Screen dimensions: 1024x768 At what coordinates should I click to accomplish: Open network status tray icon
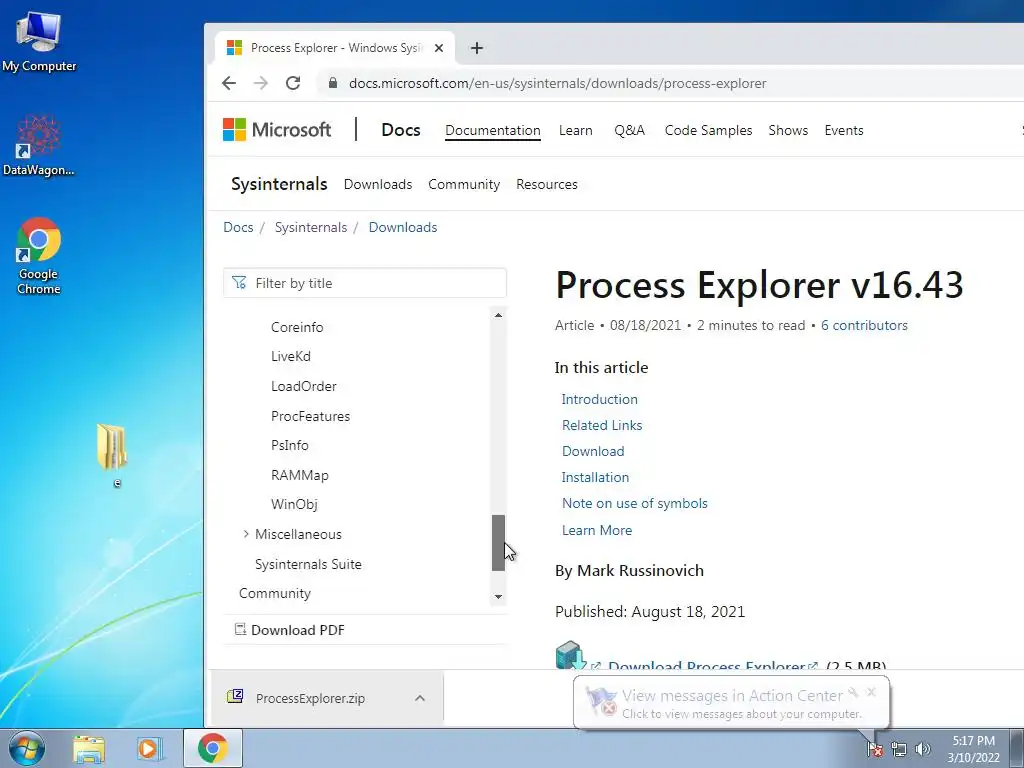[899, 749]
